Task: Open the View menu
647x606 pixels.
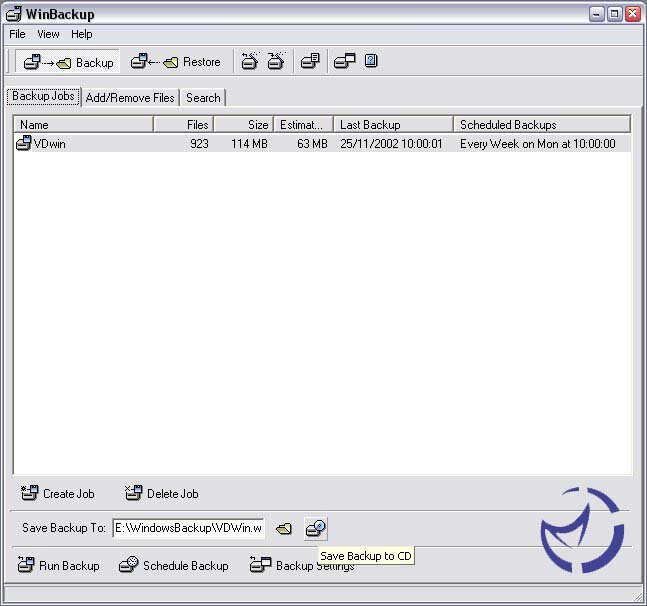Action: [x=48, y=34]
